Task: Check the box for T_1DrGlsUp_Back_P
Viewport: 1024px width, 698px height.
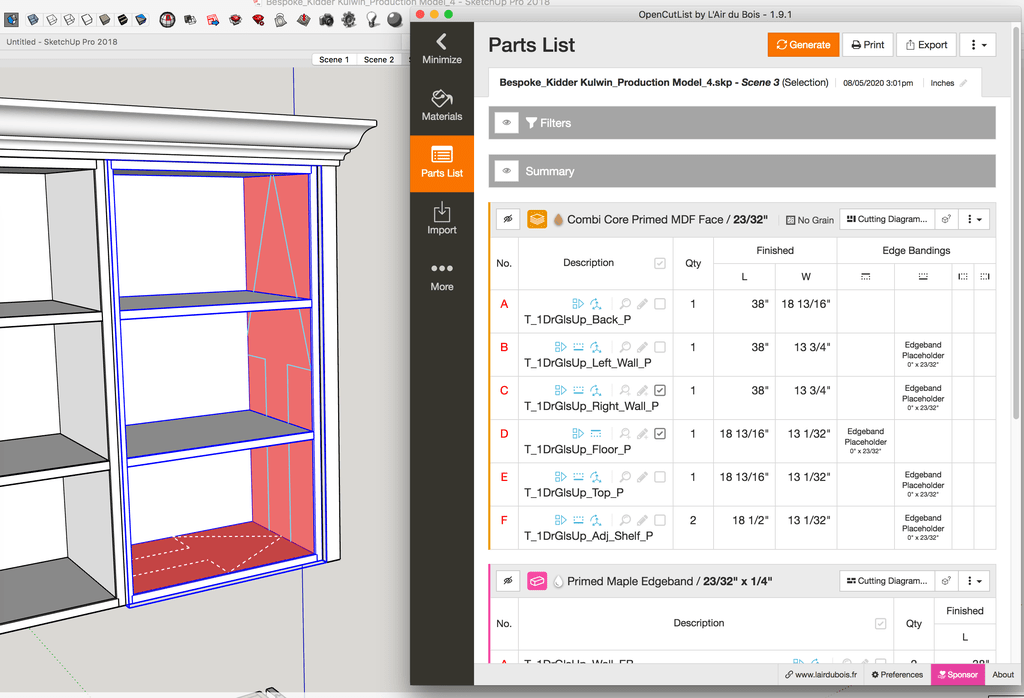Action: [x=660, y=304]
